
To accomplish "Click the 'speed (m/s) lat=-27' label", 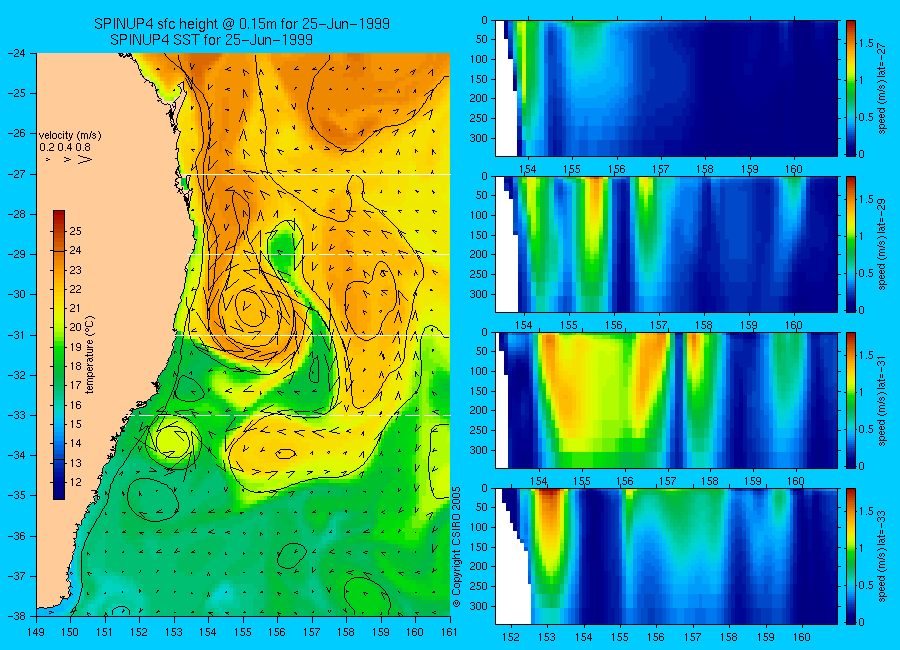I will pyautogui.click(x=883, y=88).
